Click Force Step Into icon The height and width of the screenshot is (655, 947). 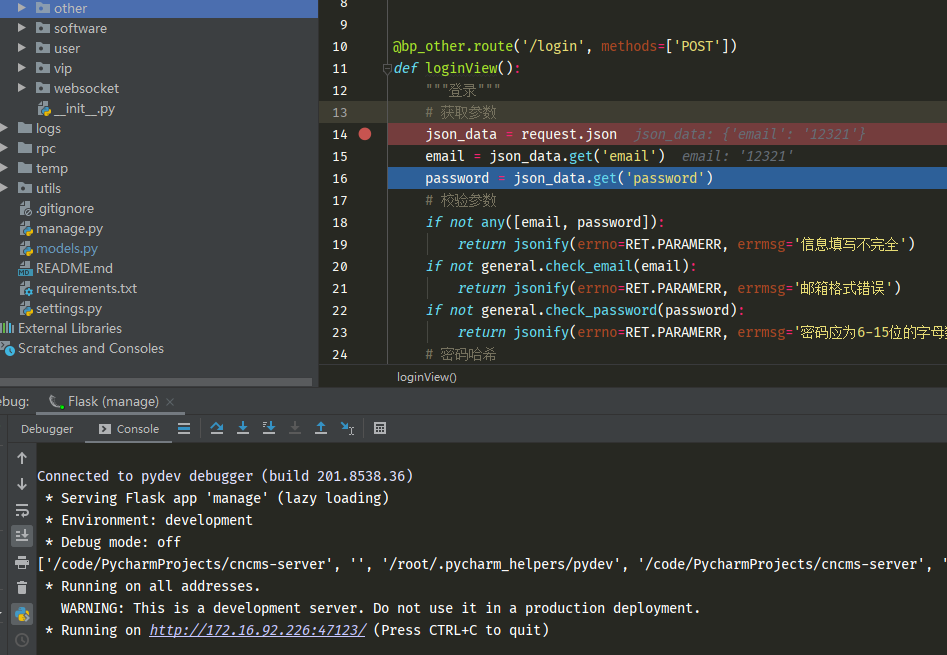[295, 429]
